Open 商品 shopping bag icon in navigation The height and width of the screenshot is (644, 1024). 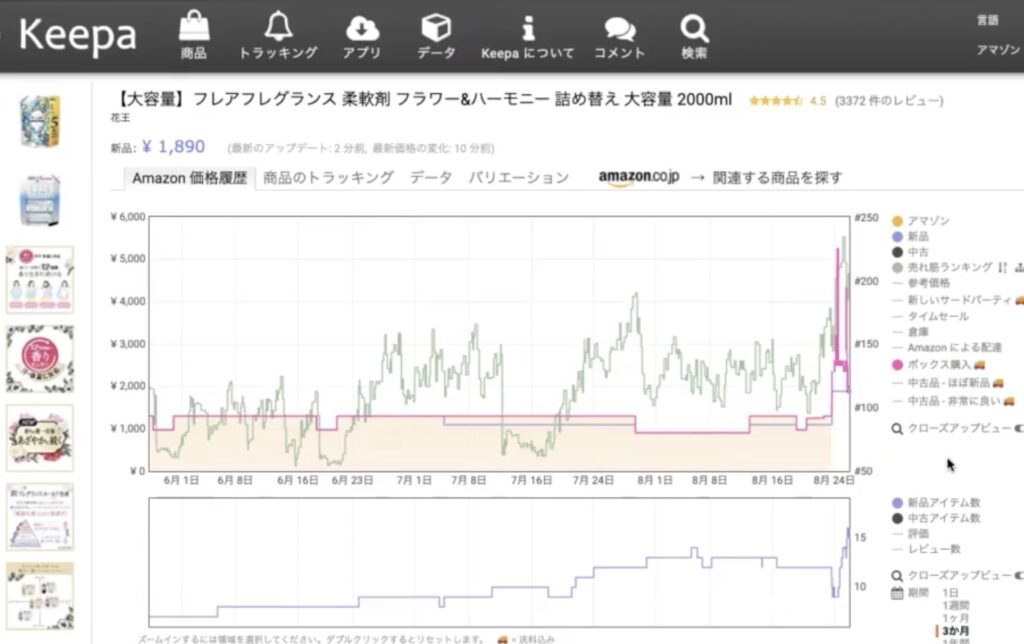coord(194,25)
